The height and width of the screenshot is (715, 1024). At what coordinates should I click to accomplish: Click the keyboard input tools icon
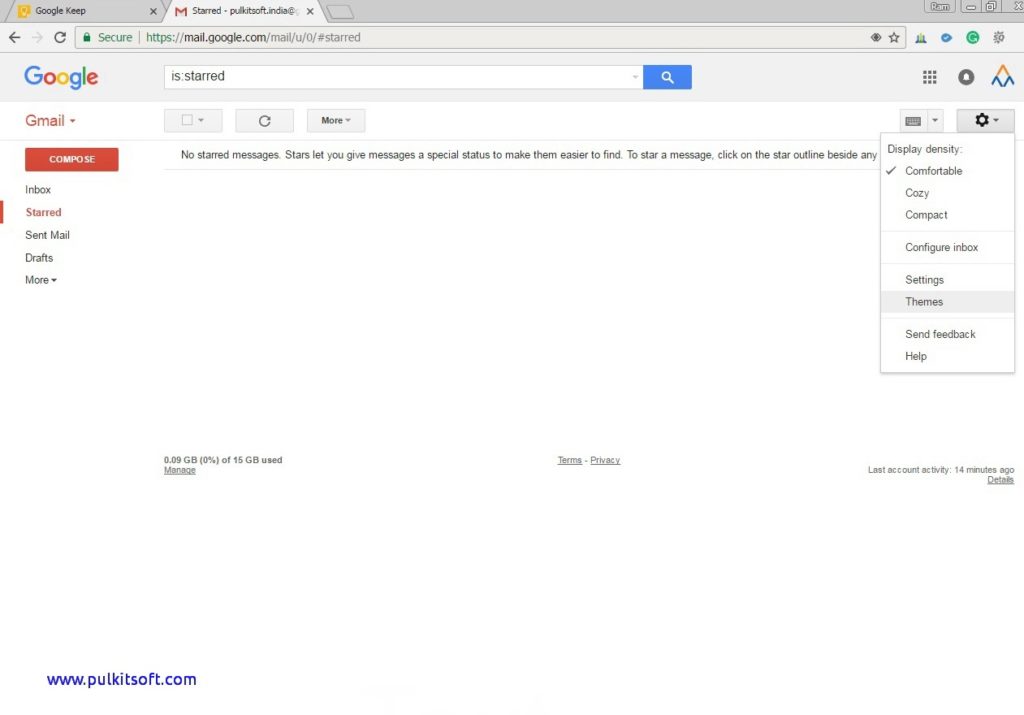click(913, 121)
